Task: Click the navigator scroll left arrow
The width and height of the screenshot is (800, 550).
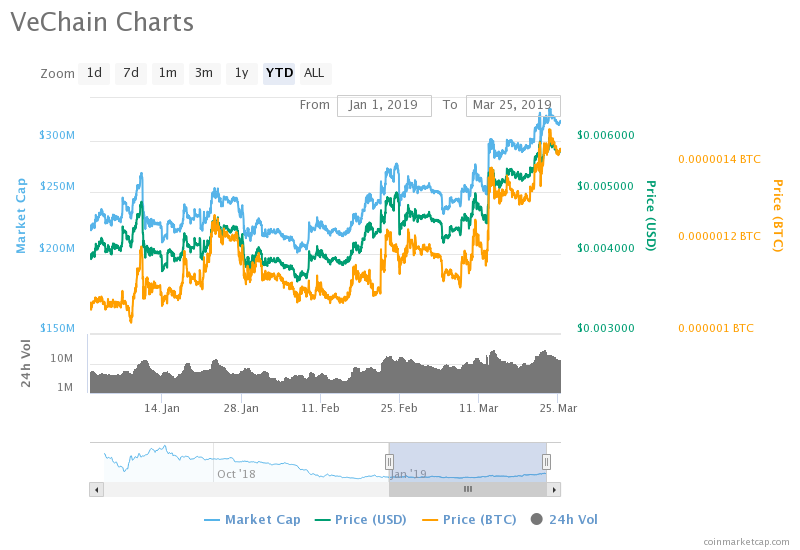Action: (97, 490)
